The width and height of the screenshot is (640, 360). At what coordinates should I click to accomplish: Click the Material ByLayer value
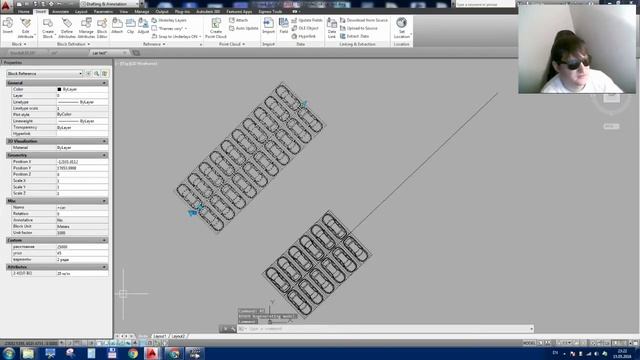tap(82, 147)
